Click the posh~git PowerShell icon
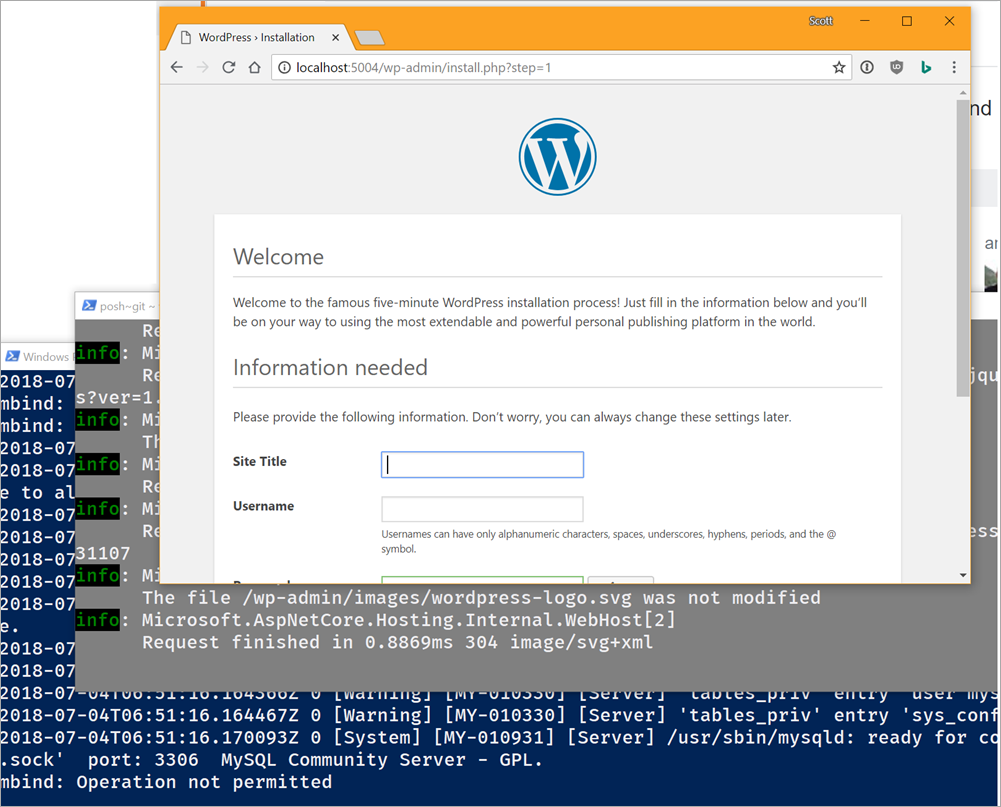 [x=89, y=306]
